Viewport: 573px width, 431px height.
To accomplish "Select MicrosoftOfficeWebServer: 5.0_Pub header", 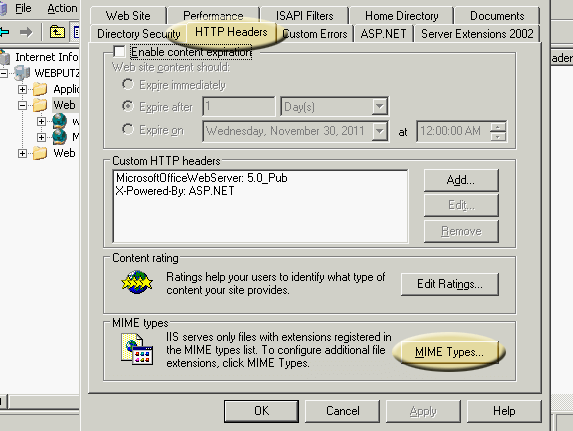I will [x=202, y=178].
